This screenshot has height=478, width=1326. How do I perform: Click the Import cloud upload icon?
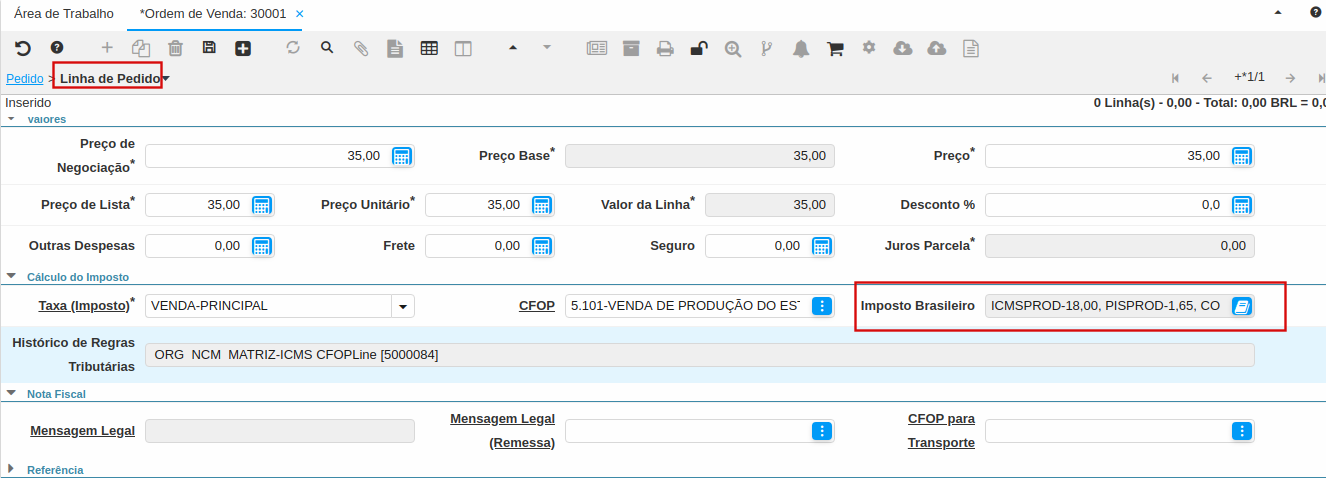937,48
